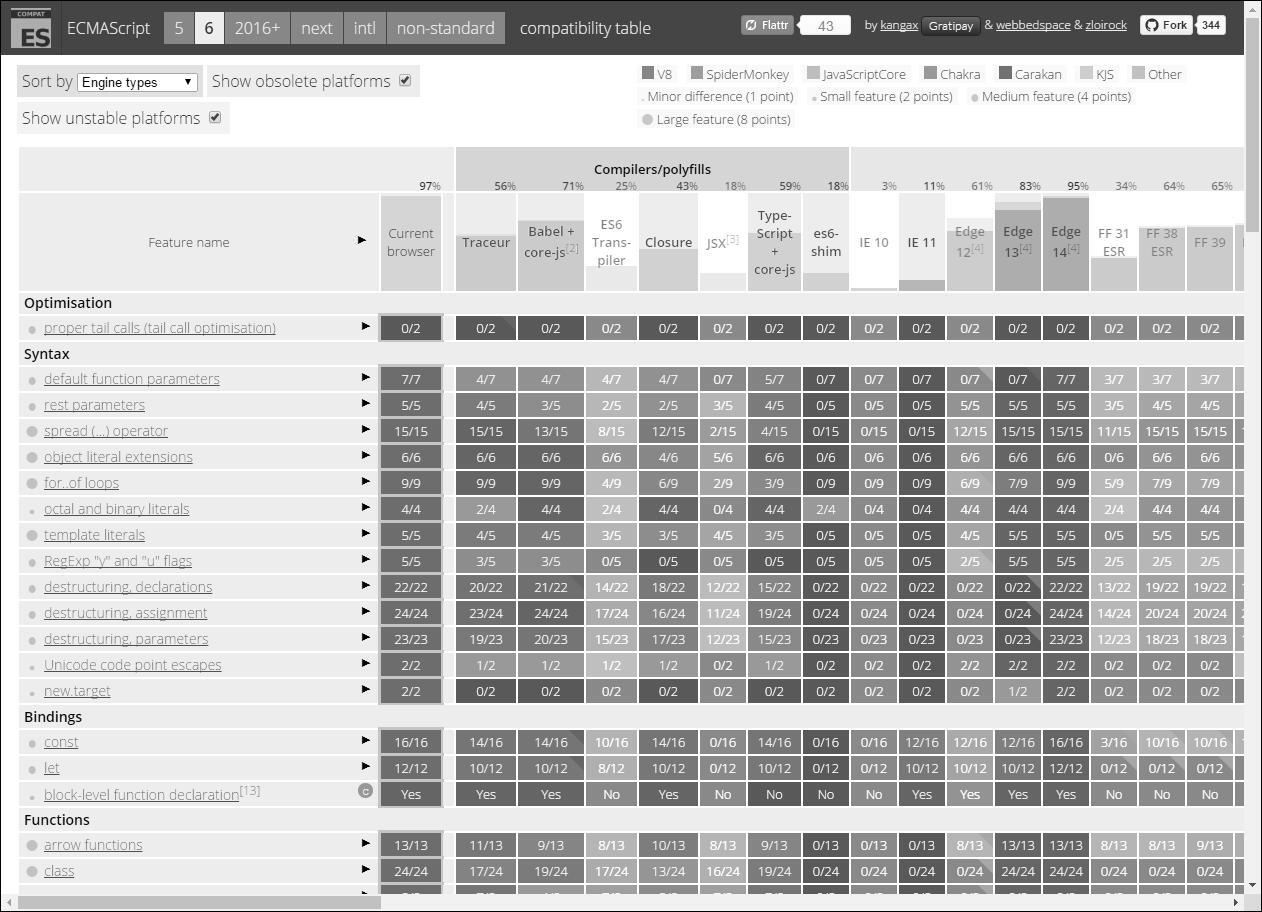This screenshot has height=912, width=1262.
Task: Expand template literals row arrow
Action: [x=366, y=533]
